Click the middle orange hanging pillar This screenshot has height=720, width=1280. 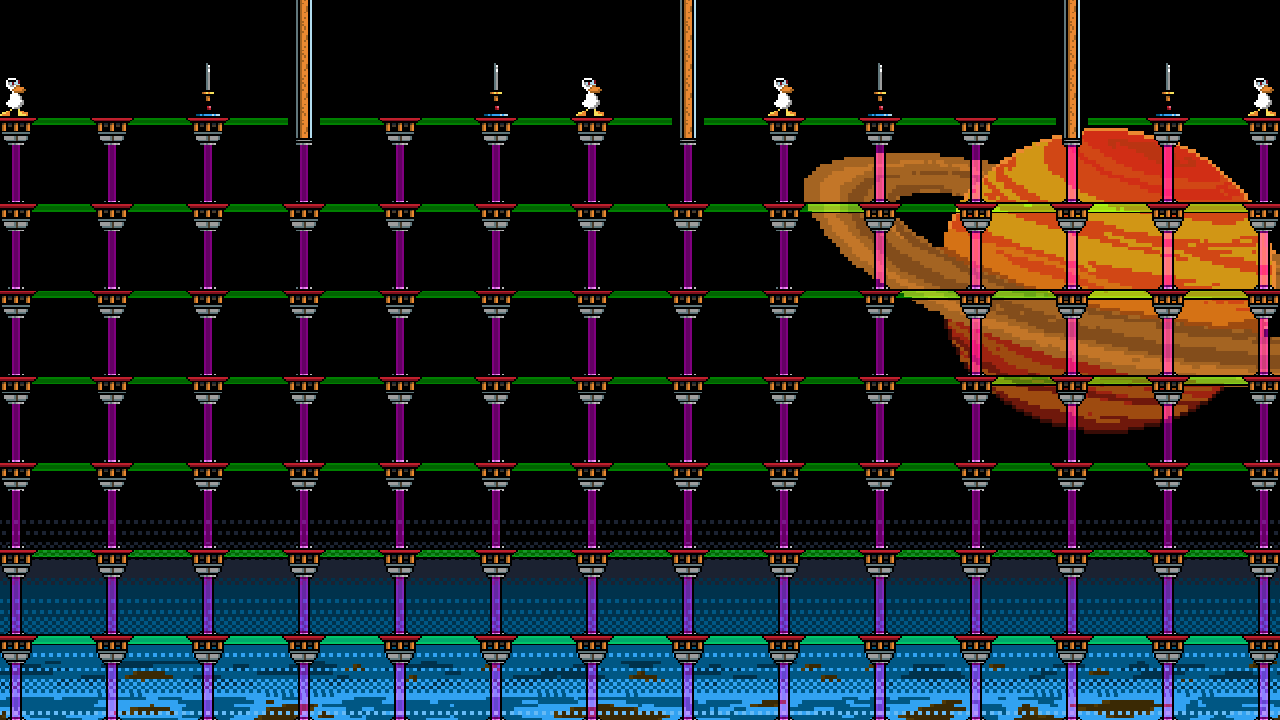click(x=688, y=70)
